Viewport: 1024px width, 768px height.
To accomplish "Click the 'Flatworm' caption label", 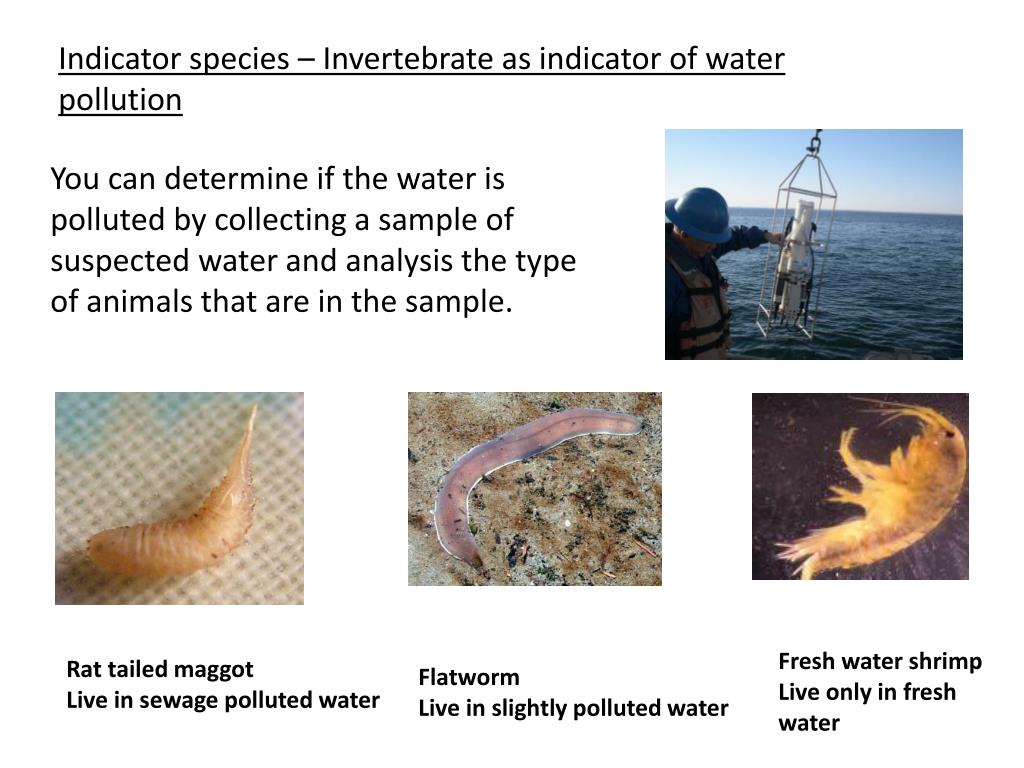I will (469, 677).
